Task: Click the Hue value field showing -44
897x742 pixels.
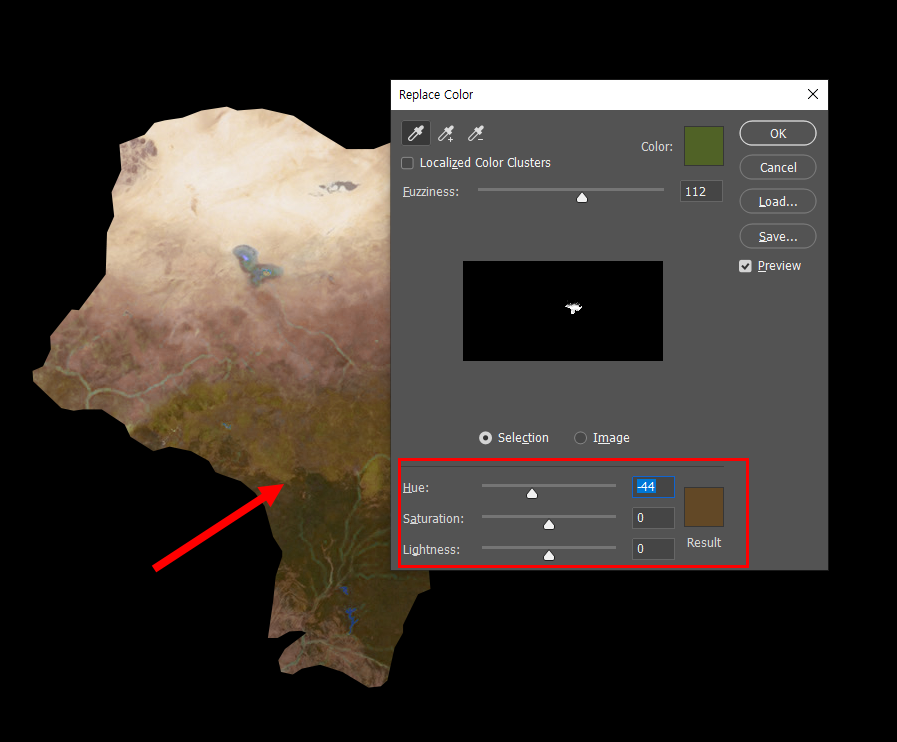Action: (x=653, y=487)
